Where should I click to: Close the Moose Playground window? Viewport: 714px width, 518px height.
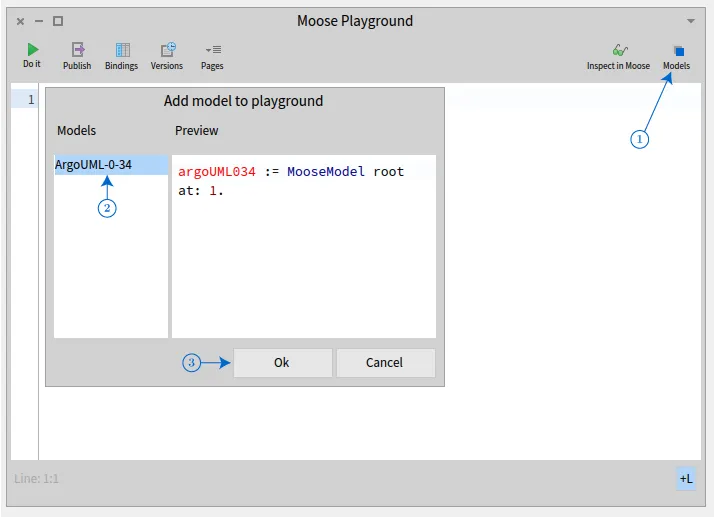[x=20, y=21]
